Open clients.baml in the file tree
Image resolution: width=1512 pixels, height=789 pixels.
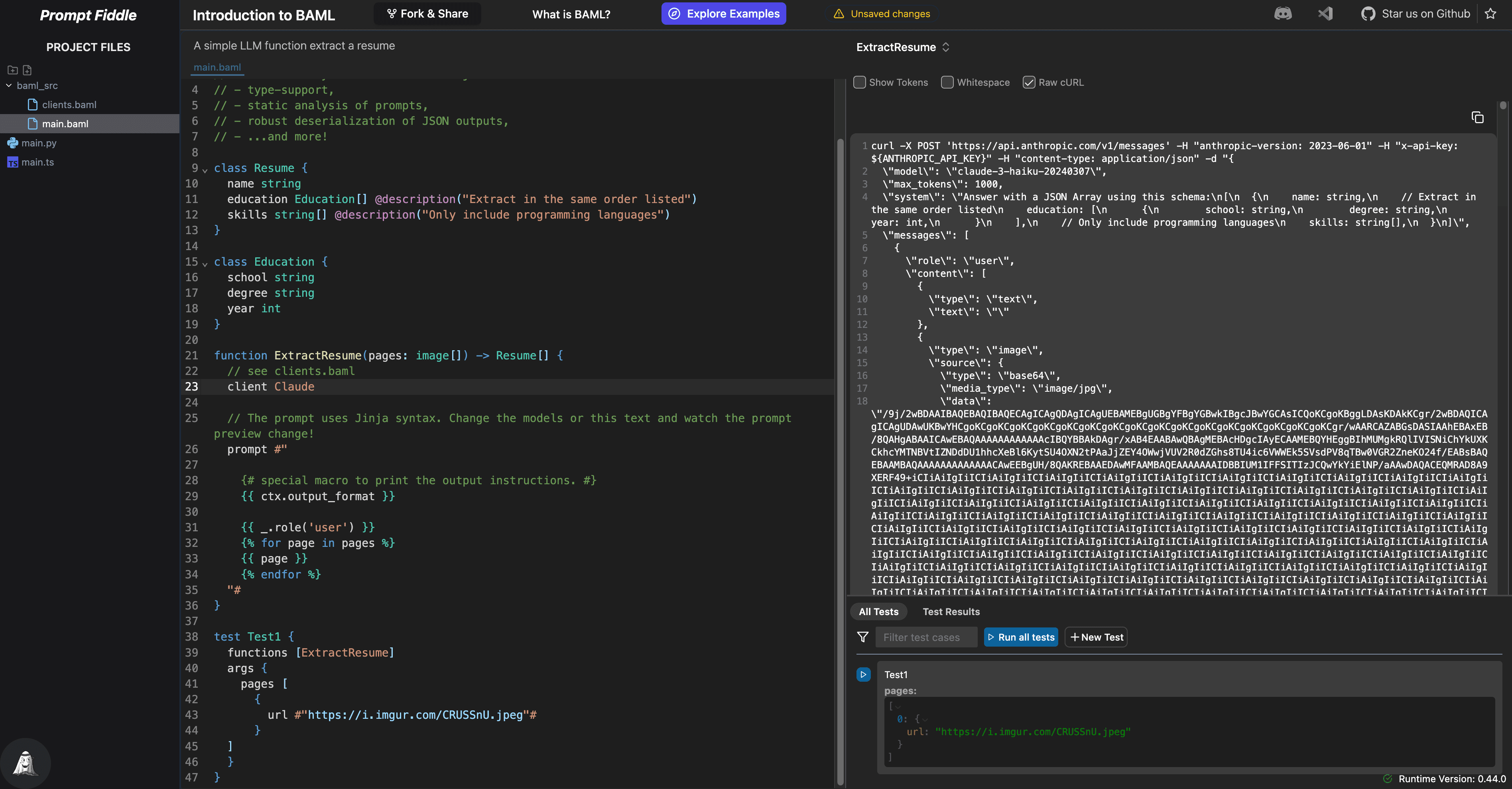point(69,105)
